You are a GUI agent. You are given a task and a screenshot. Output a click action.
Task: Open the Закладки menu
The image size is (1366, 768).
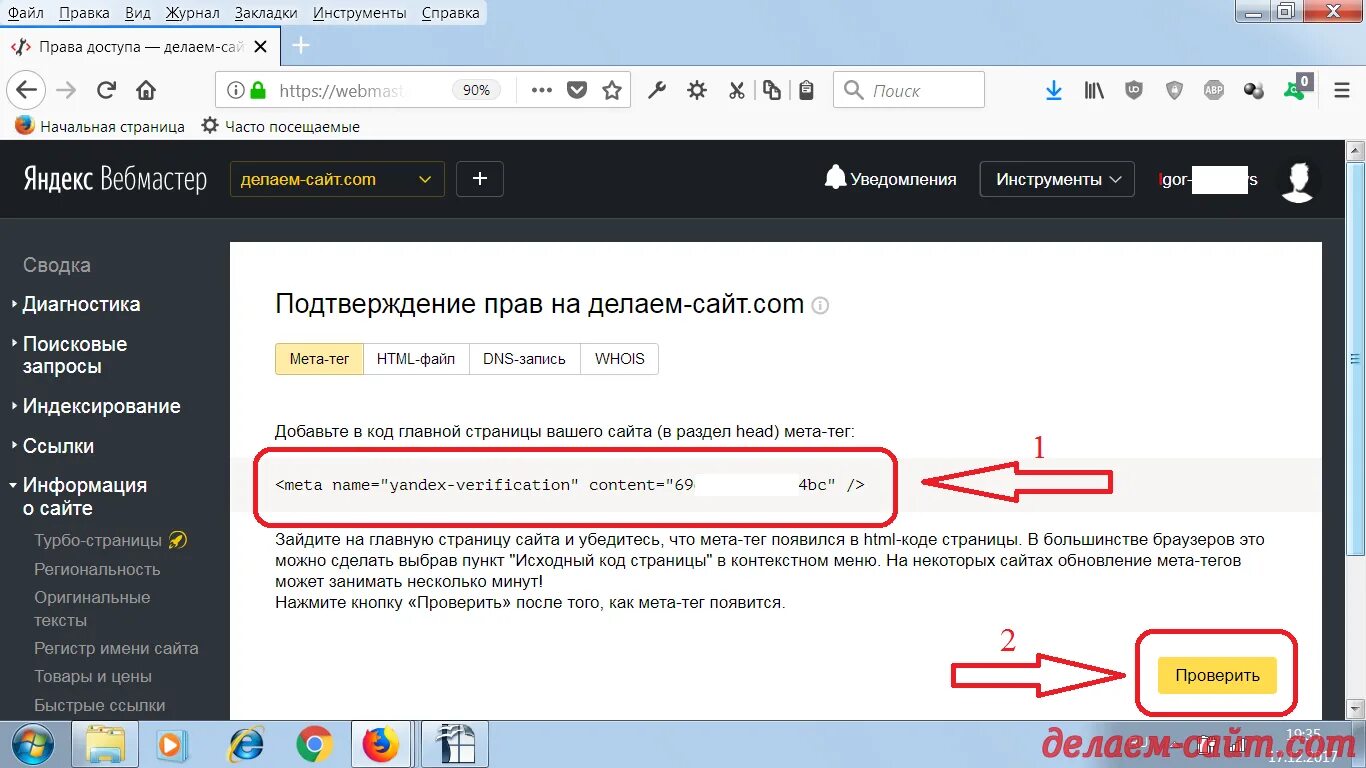(x=266, y=13)
